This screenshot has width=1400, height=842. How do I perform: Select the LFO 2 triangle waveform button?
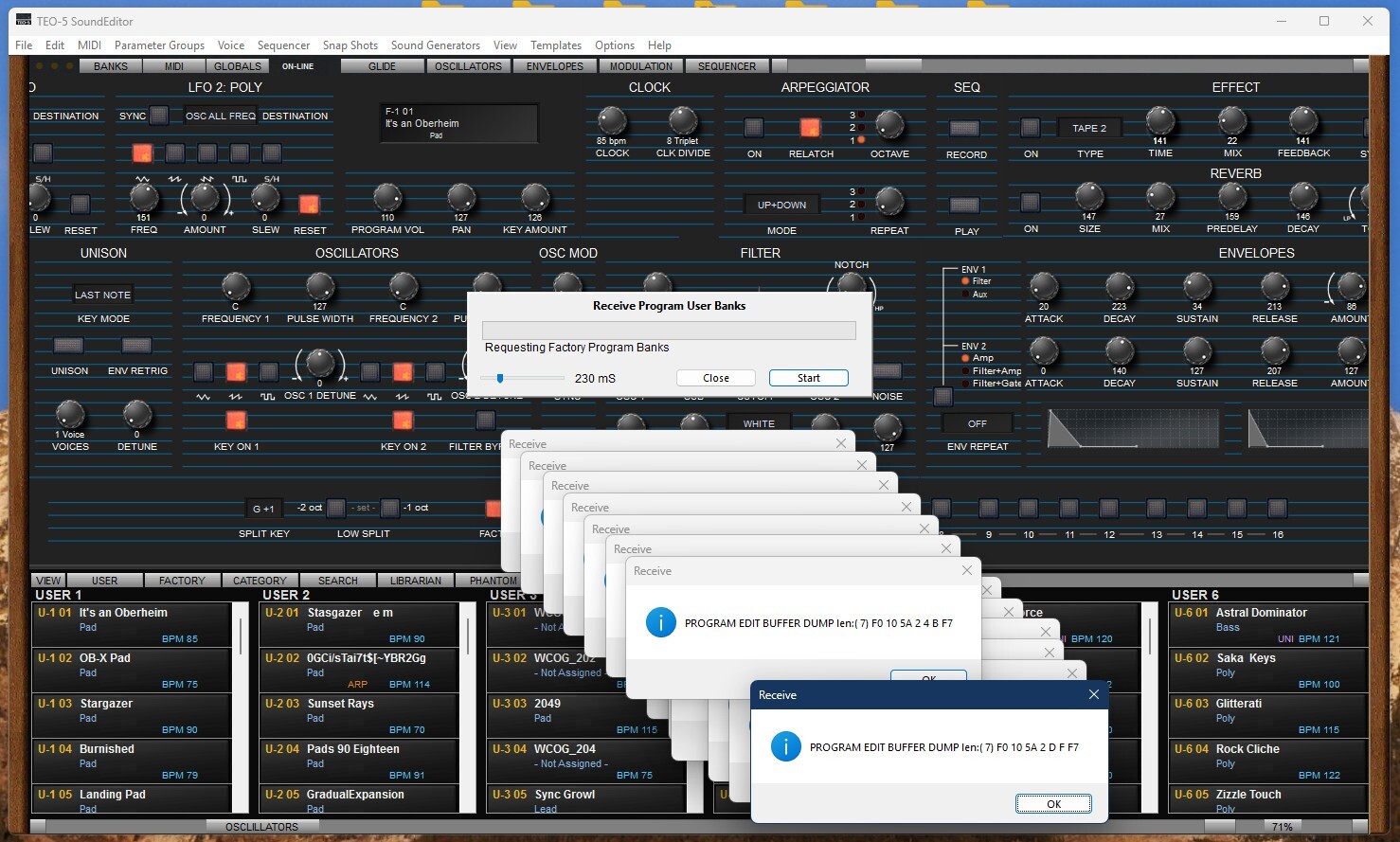pyautogui.click(x=142, y=152)
